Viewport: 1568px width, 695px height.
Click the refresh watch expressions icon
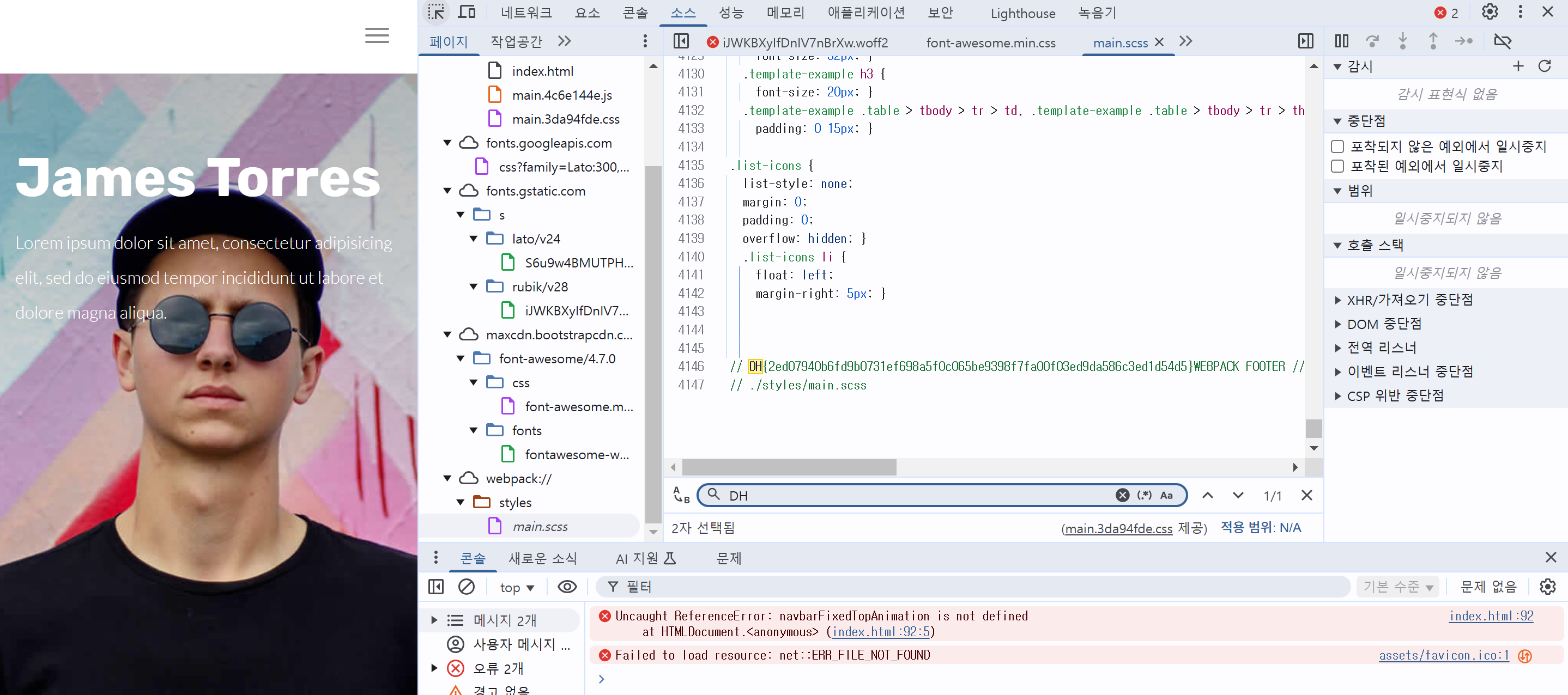coord(1544,66)
